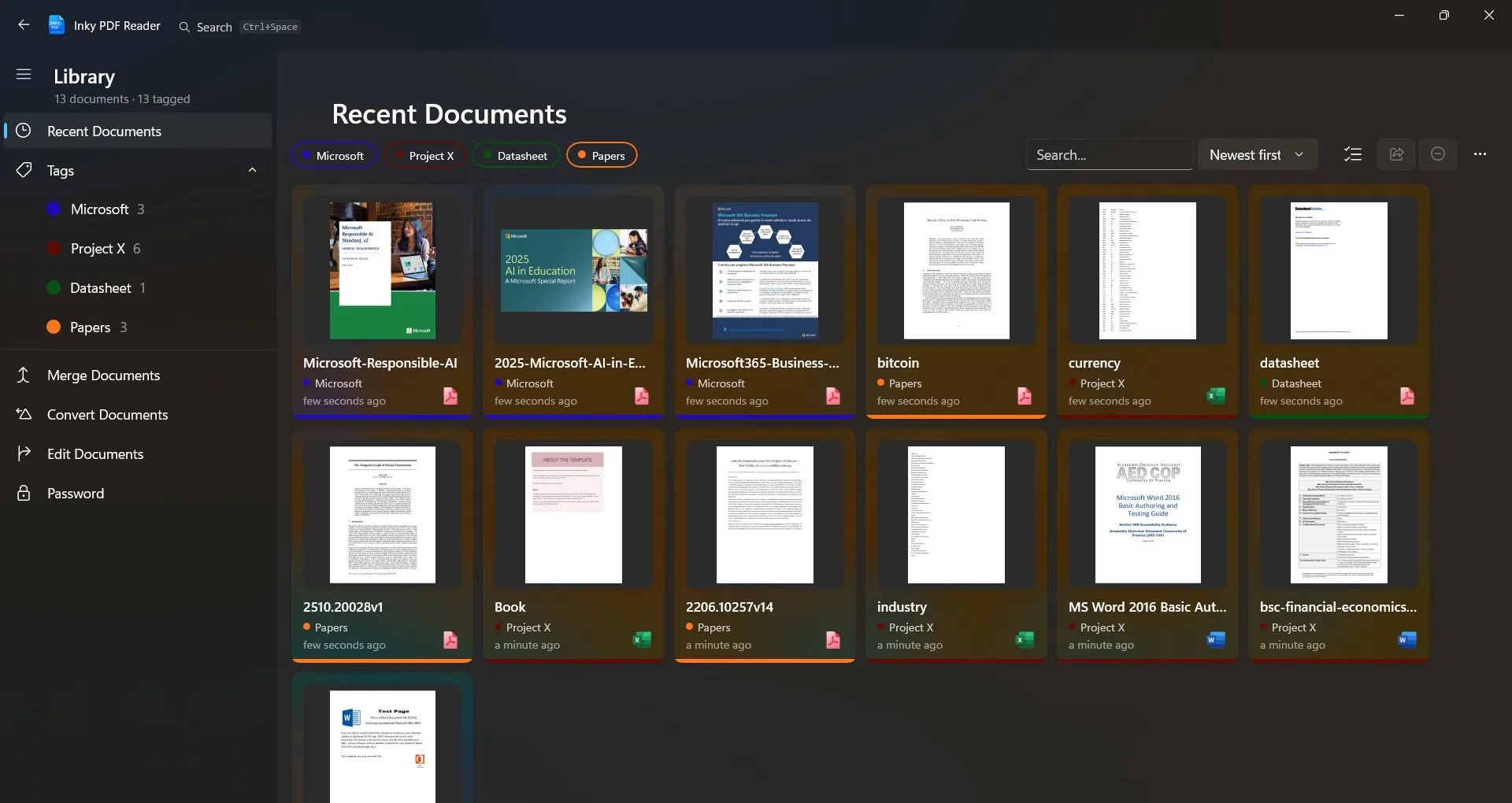Open Convert Documents page
This screenshot has width=1512, height=803.
(x=138, y=414)
